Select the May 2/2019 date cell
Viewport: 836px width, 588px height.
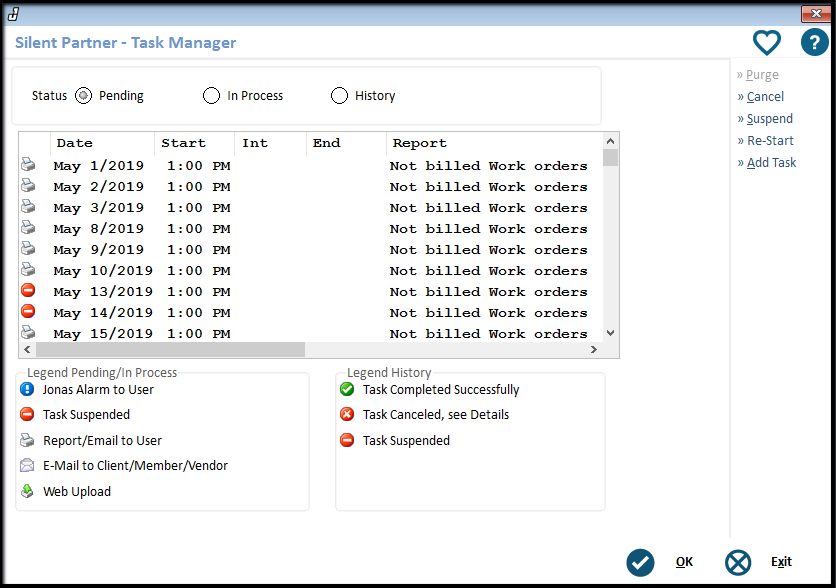pyautogui.click(x=99, y=187)
